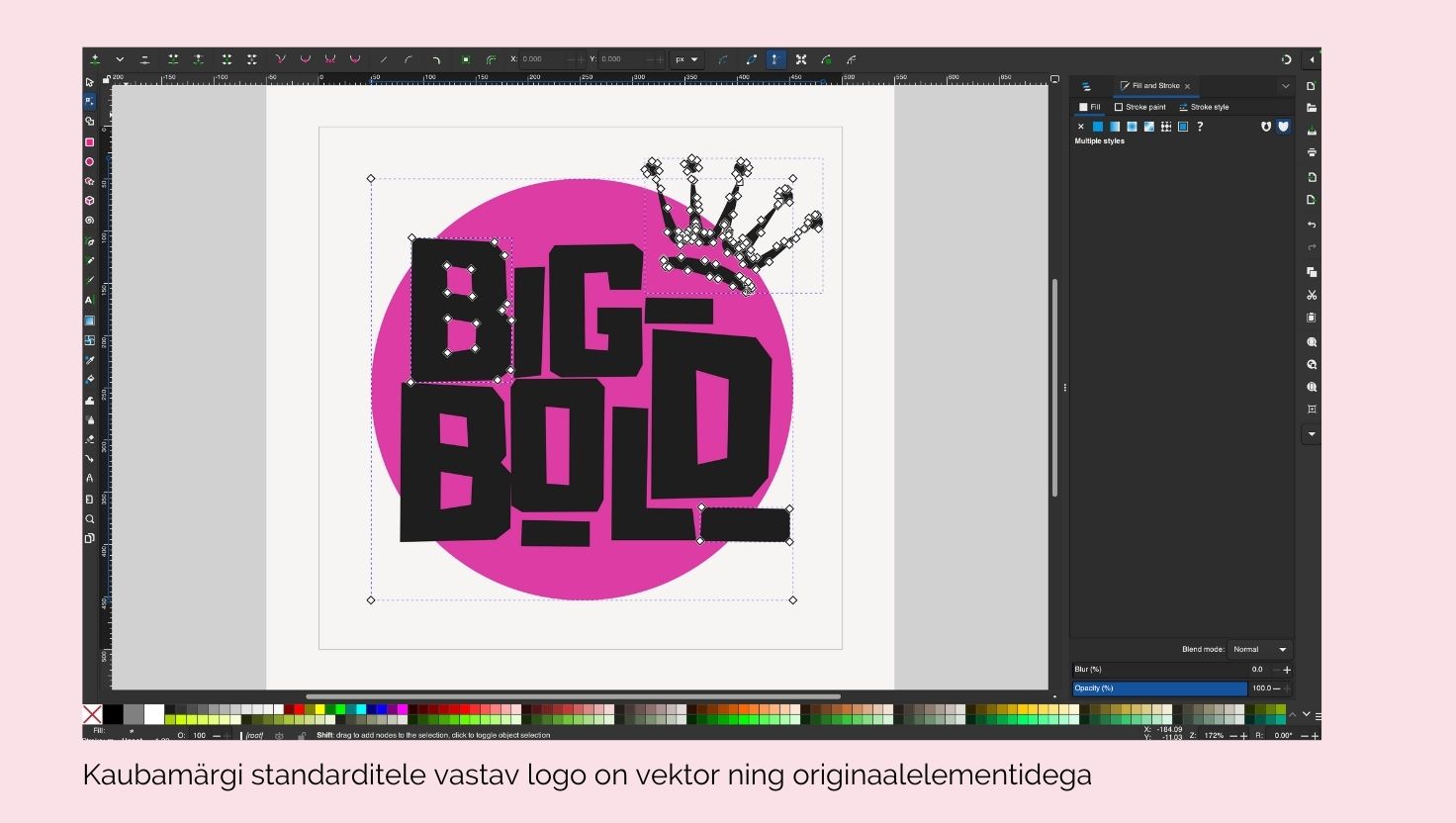1456x823 pixels.
Task: Join selected nodes
Action: tap(173, 59)
